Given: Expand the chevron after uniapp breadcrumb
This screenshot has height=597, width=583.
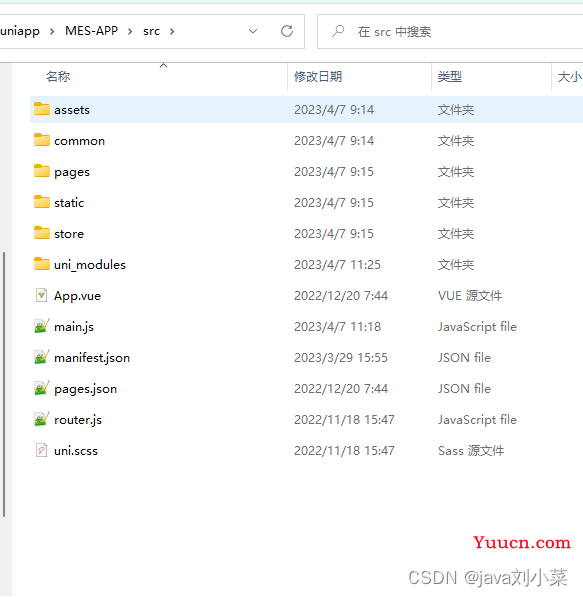Looking at the screenshot, I should click(x=52, y=31).
